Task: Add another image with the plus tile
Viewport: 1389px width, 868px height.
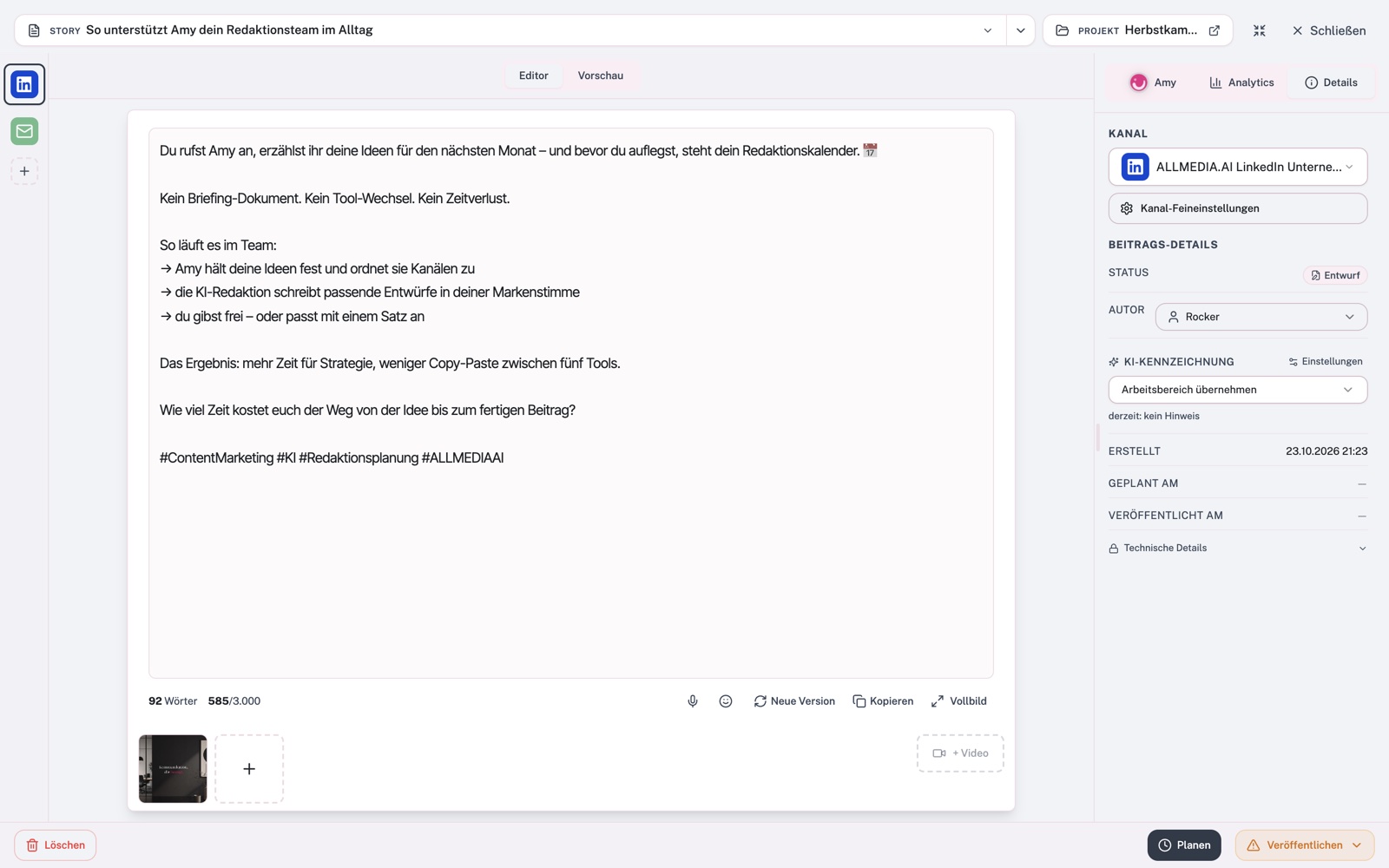Action: click(249, 769)
